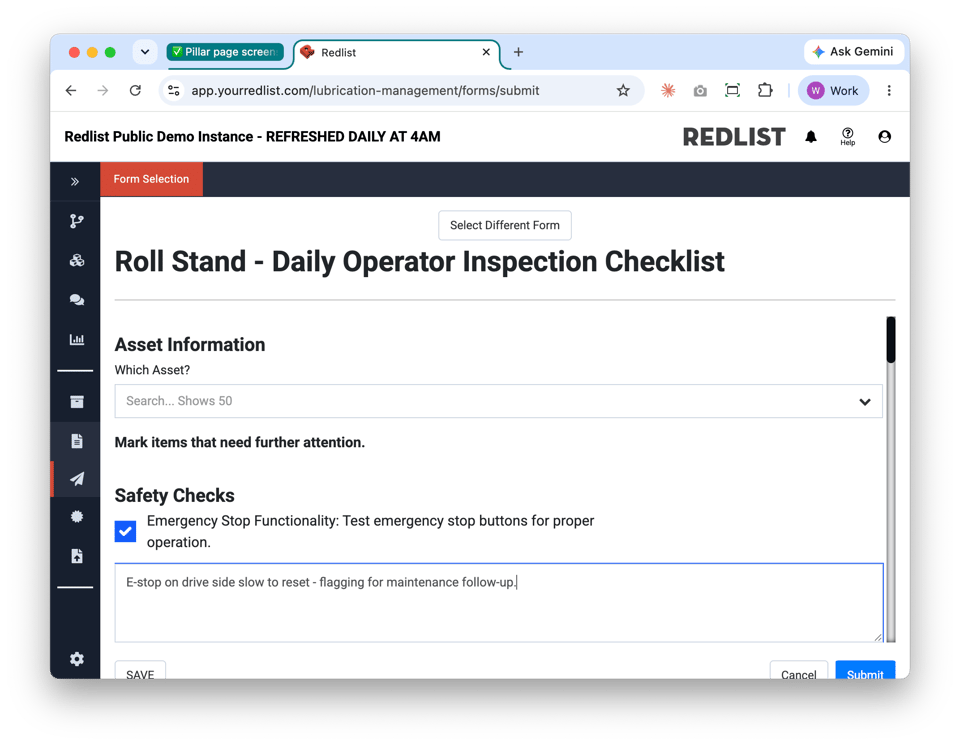
Task: Click the screen capture frame extension icon
Action: pos(732,91)
